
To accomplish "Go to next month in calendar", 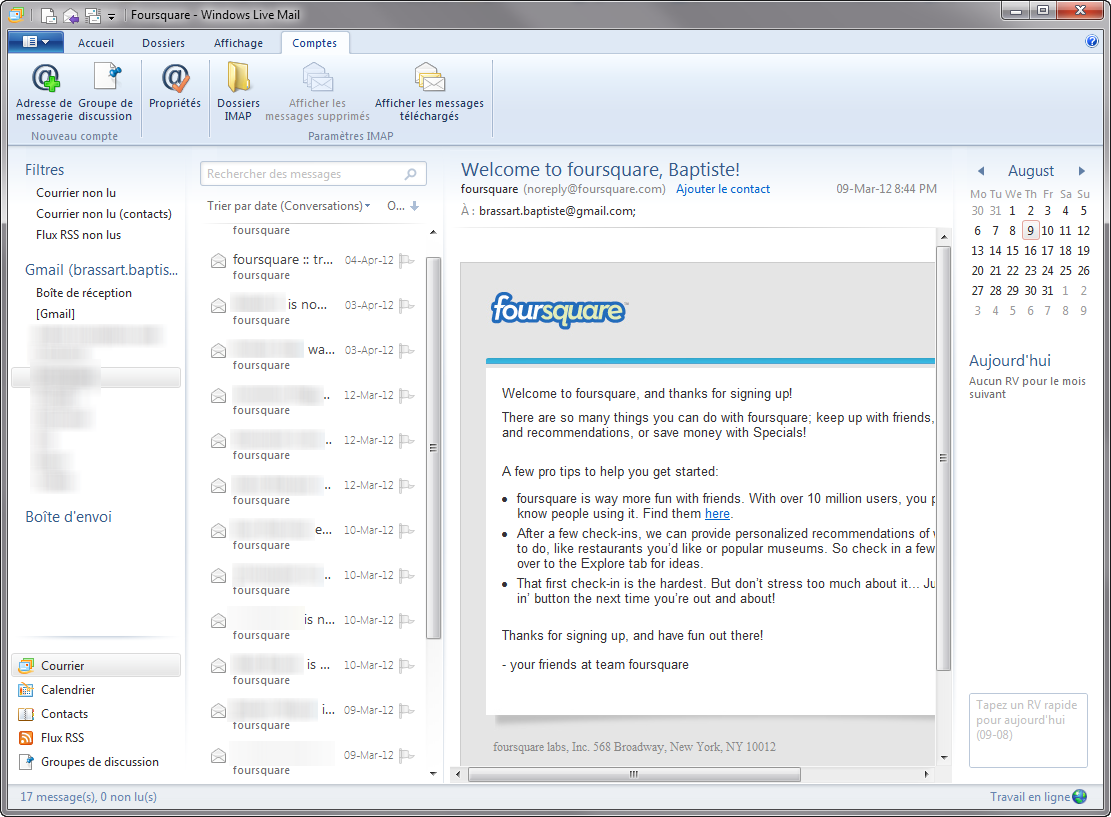I will pyautogui.click(x=1081, y=171).
